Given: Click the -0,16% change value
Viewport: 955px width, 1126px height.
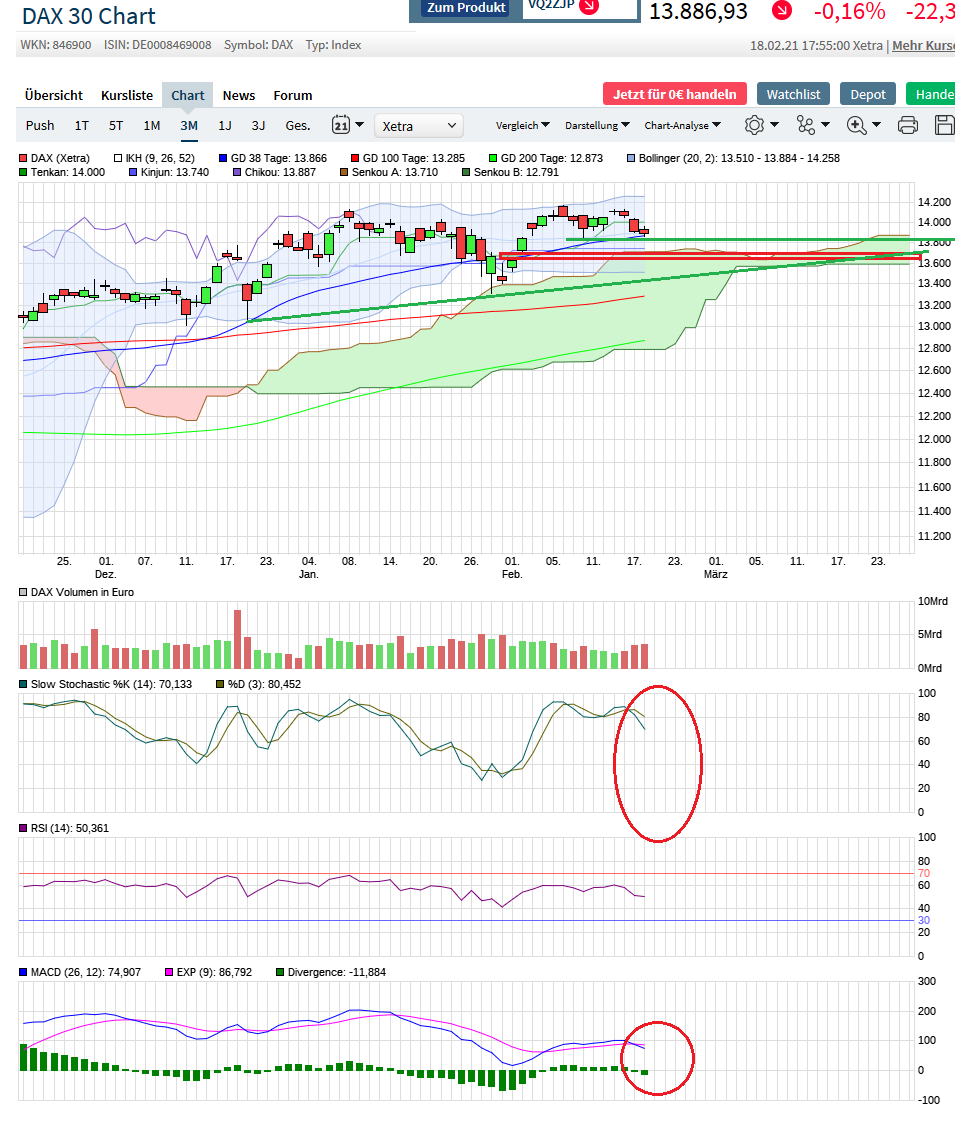Looking at the screenshot, I should tap(849, 11).
